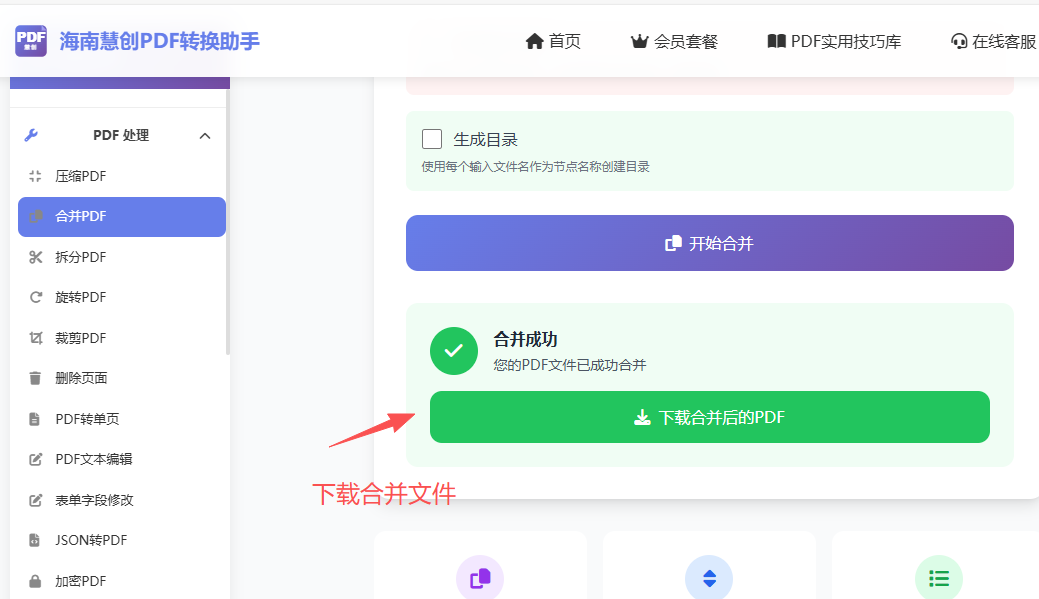
Task: Click the copy icon inside 开始合并 button
Action: tap(673, 243)
